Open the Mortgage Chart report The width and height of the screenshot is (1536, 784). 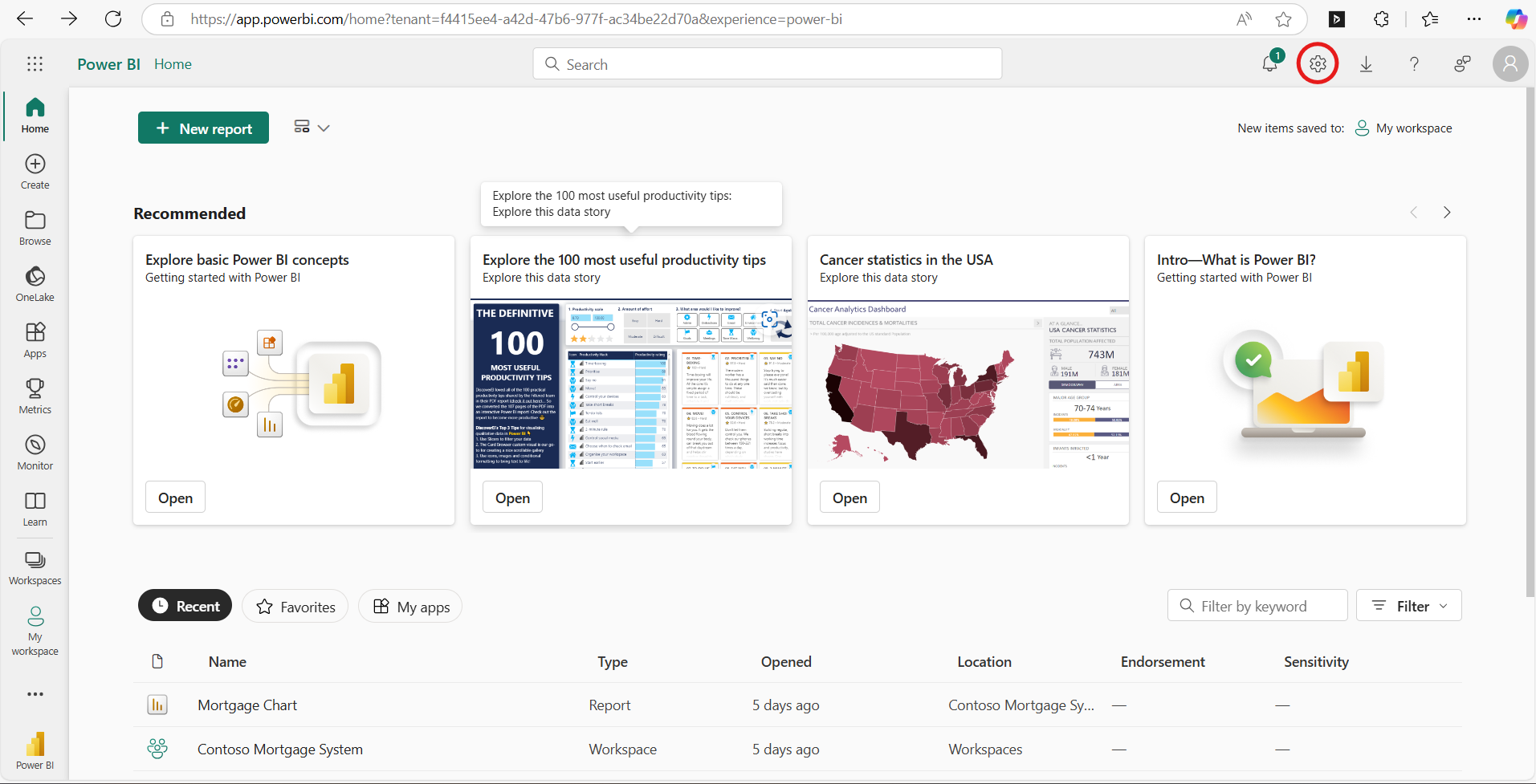pos(247,705)
